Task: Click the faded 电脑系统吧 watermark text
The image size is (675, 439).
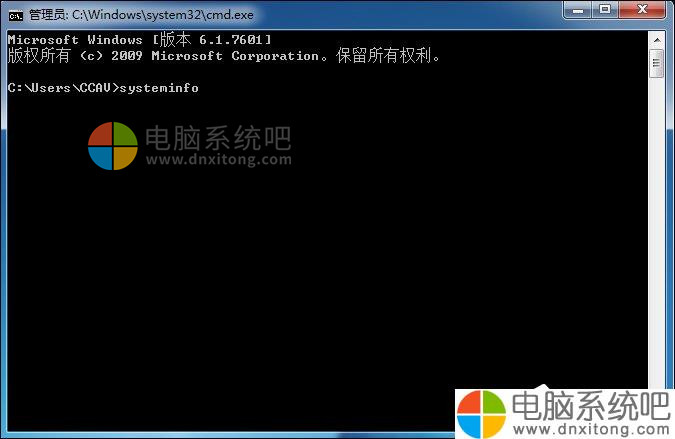Action: coord(218,138)
